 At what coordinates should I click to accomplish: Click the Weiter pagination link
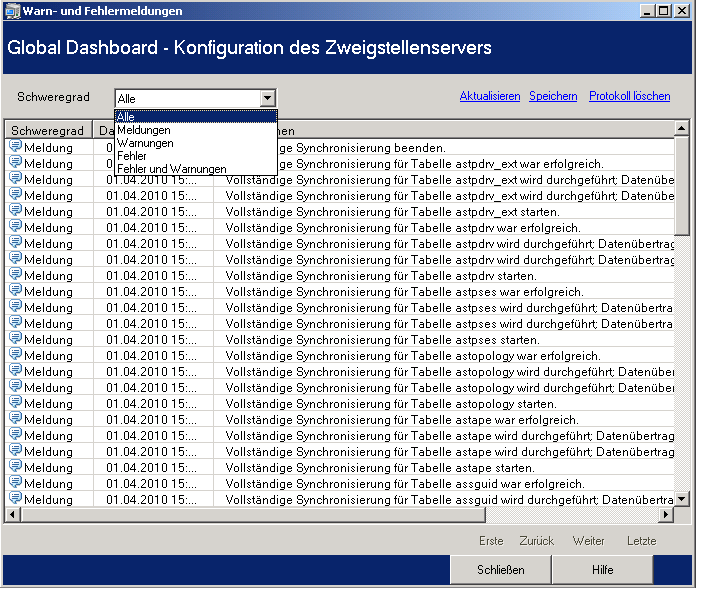click(588, 541)
